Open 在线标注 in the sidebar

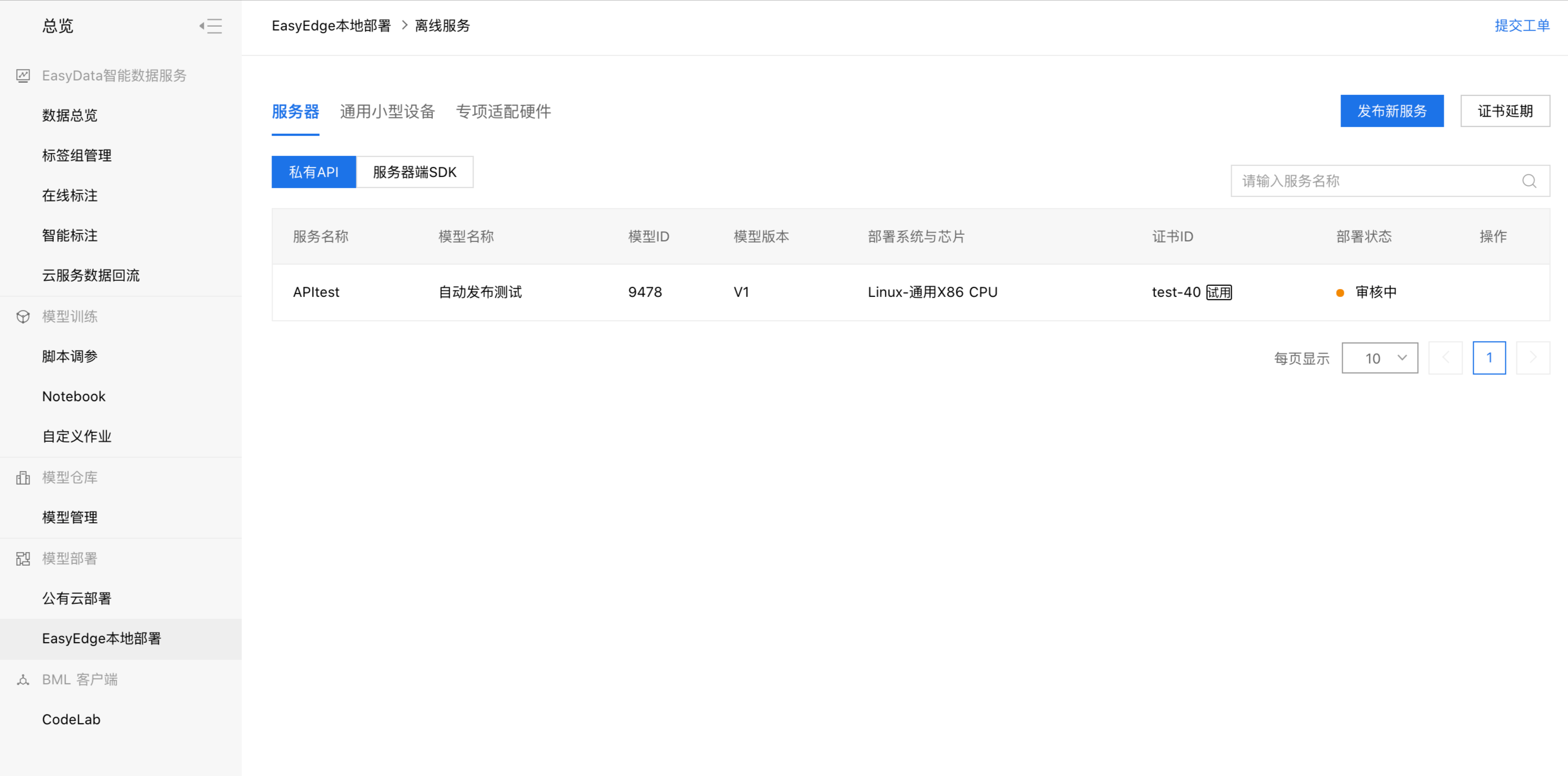[x=69, y=196]
